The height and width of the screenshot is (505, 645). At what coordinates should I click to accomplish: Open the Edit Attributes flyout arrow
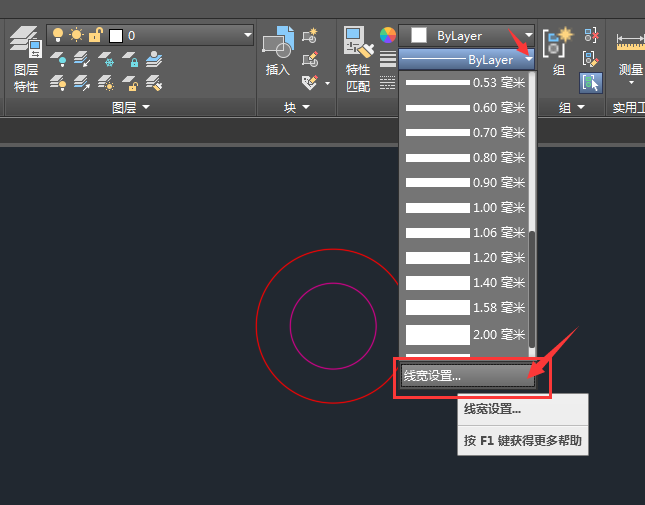[327, 83]
